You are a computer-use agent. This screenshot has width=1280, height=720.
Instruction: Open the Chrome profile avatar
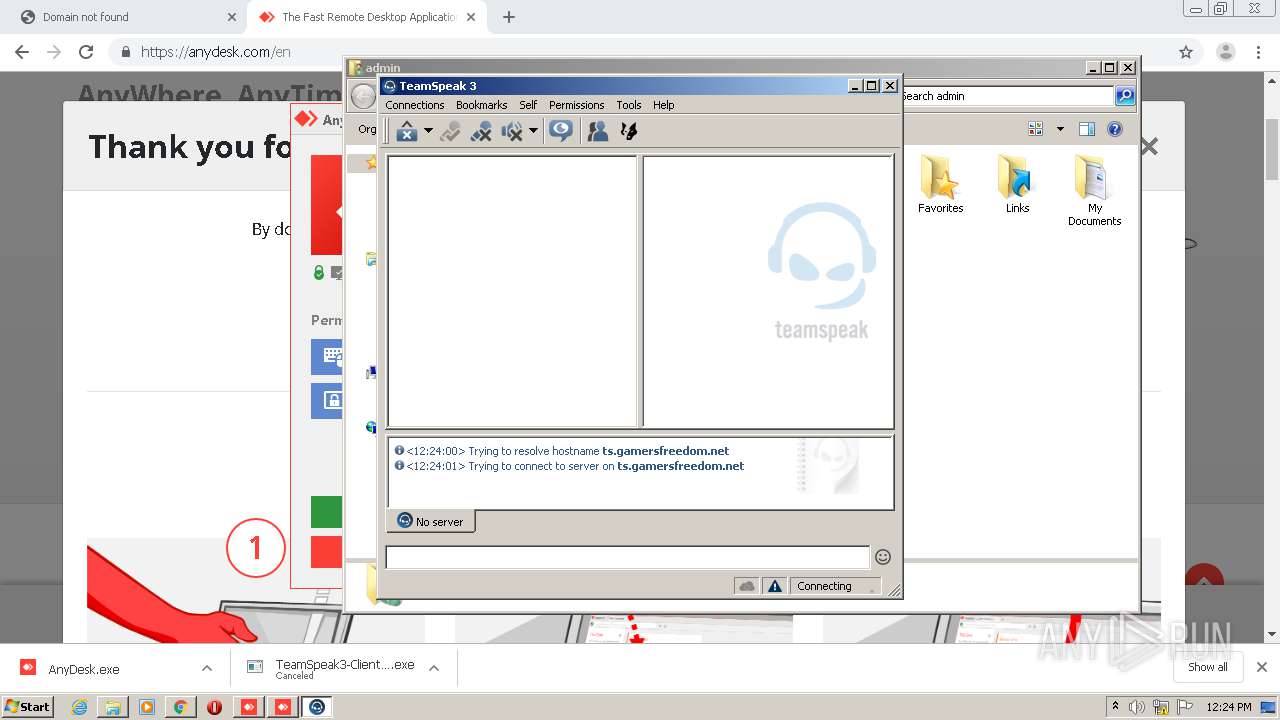(1225, 52)
